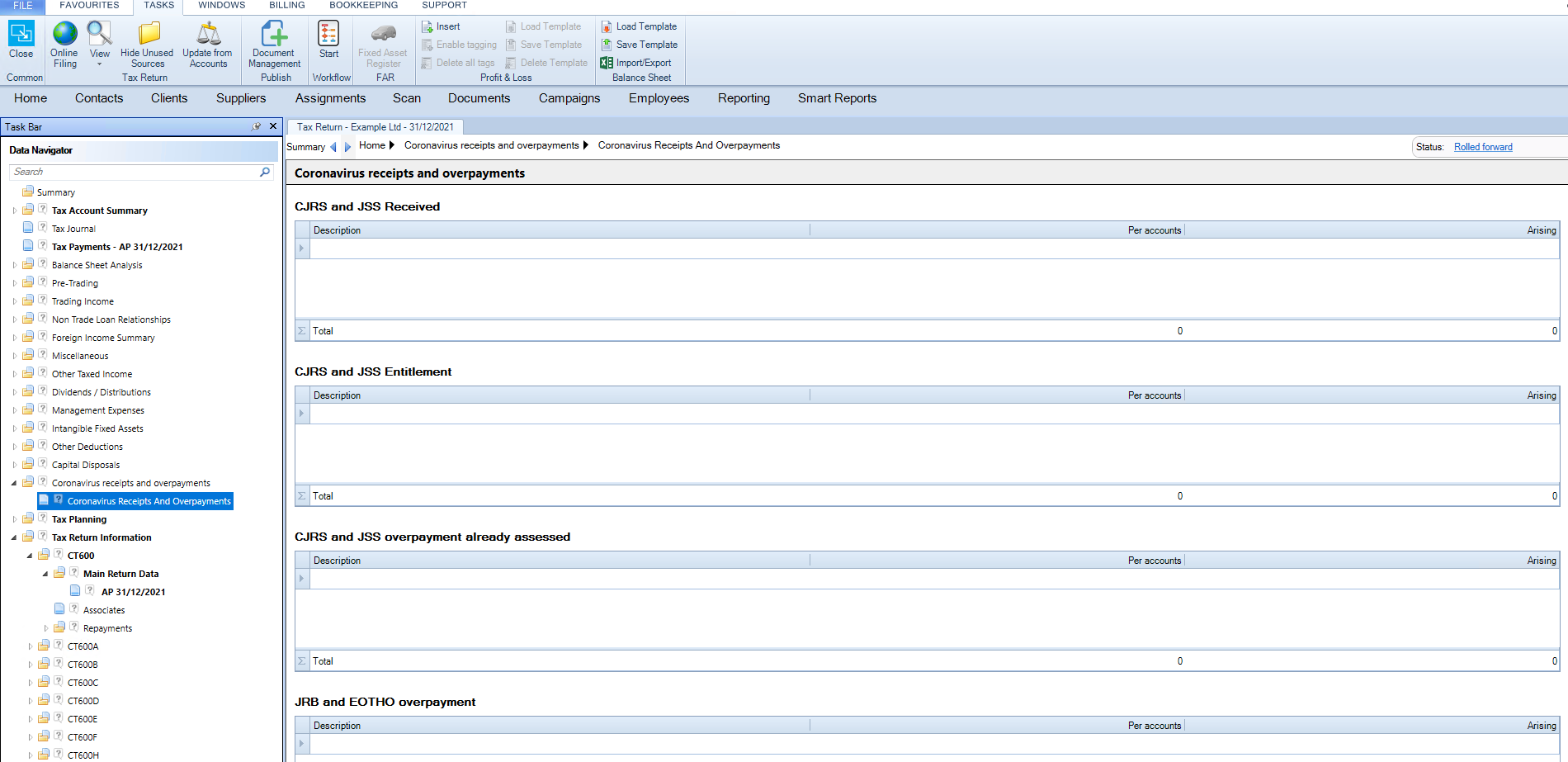Click Update from Accounts scales icon
Image resolution: width=1568 pixels, height=762 pixels.
point(208,33)
